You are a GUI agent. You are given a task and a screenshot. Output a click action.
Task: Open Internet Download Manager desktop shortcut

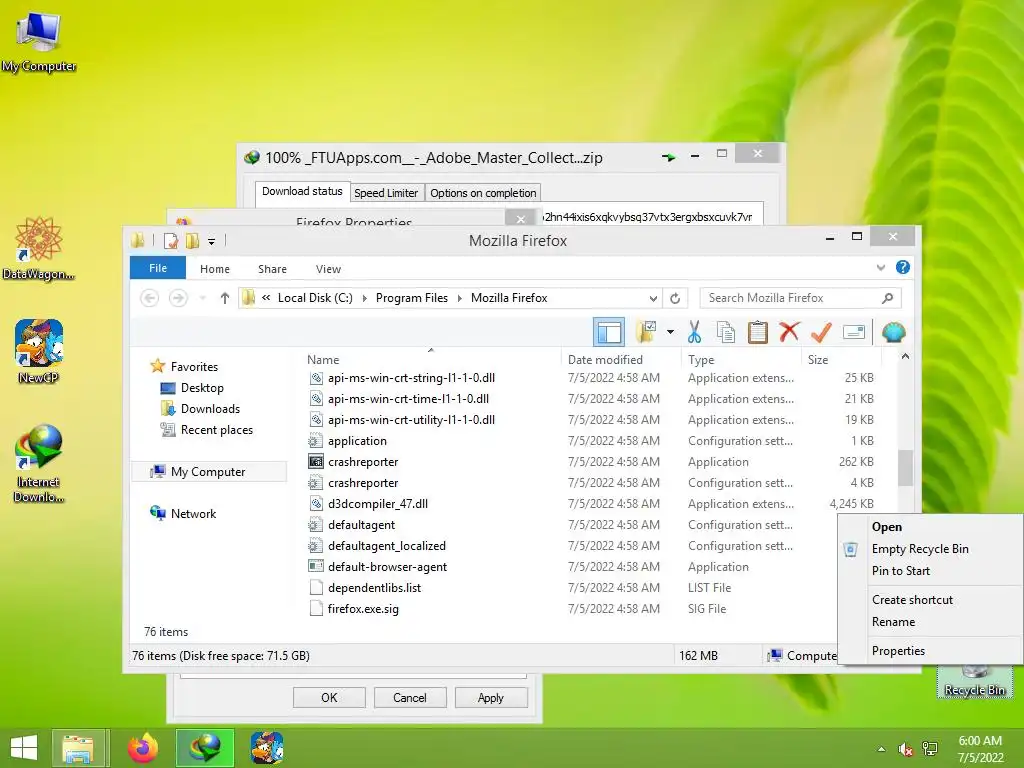[39, 462]
